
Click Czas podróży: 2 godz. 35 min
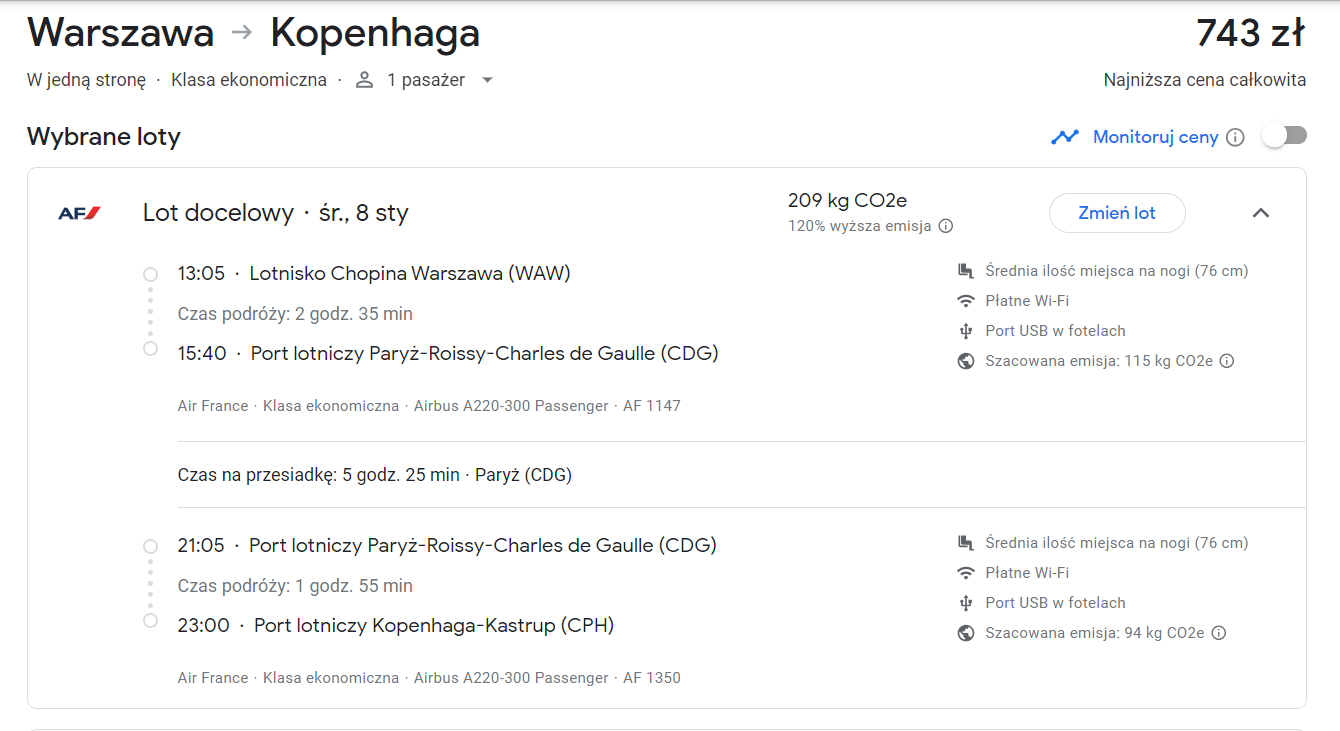(295, 314)
